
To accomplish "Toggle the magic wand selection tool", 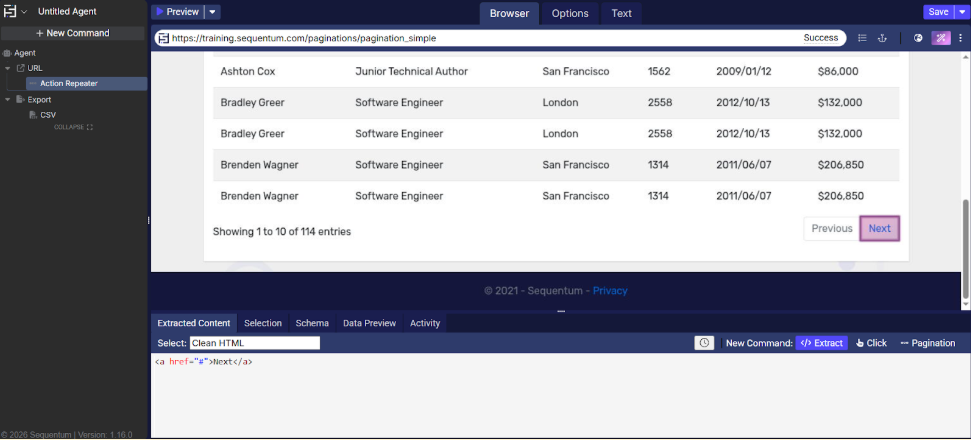I will (941, 38).
